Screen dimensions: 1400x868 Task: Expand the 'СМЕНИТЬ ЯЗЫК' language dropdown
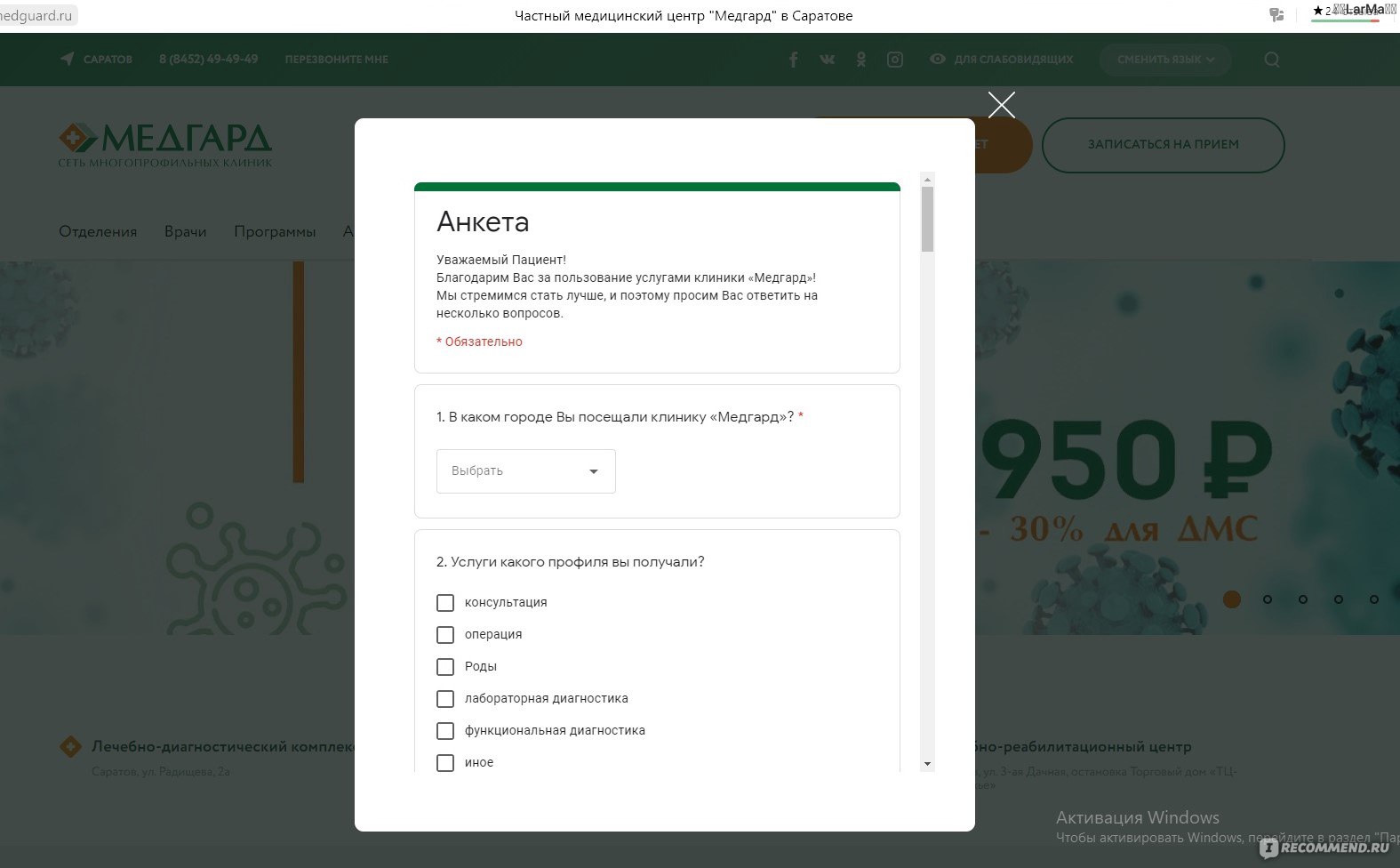1165,60
